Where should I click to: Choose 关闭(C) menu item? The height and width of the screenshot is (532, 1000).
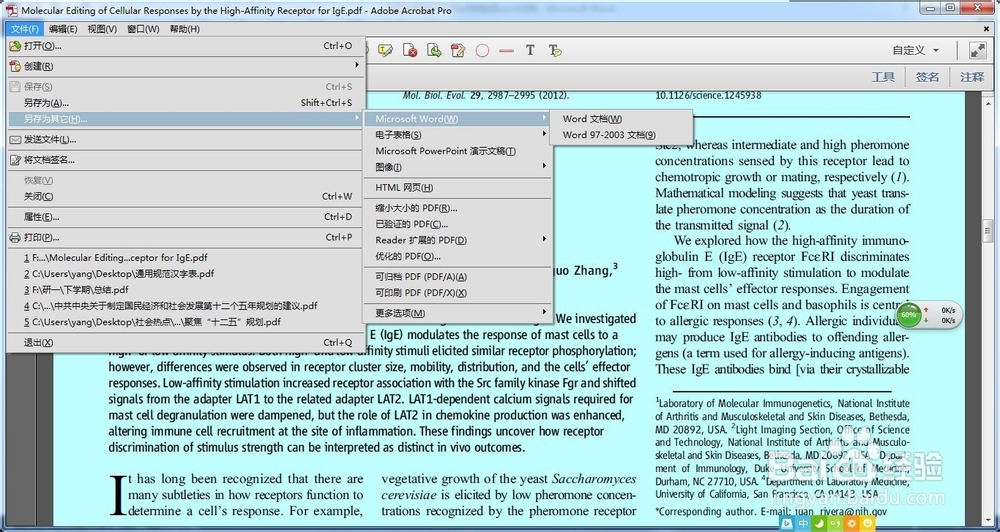(185, 196)
